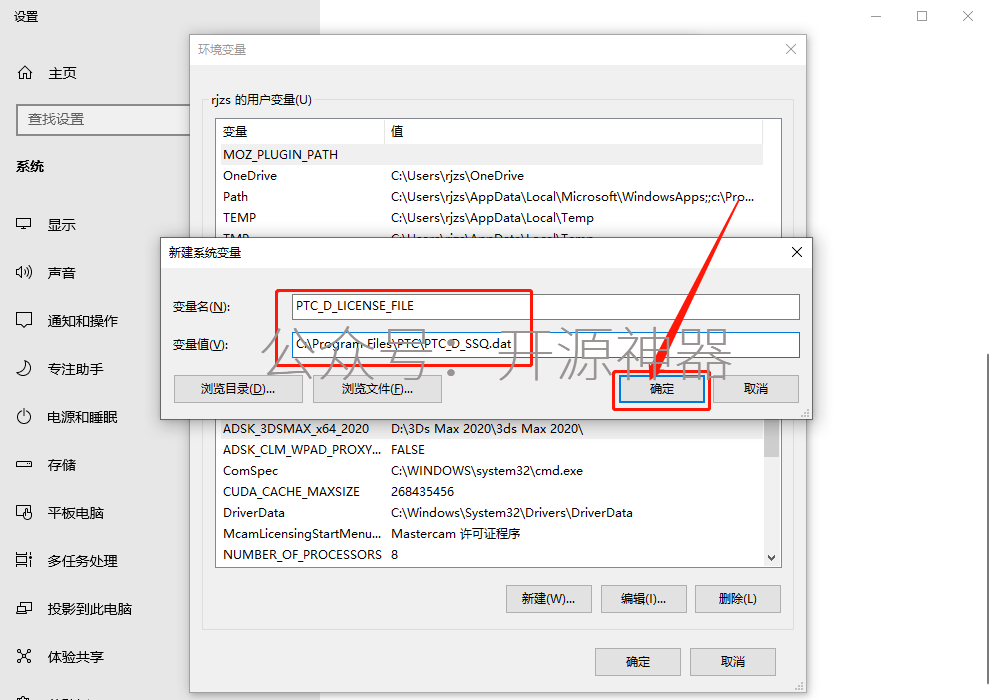Confirm new variable with highlighted 确定 button

[661, 389]
